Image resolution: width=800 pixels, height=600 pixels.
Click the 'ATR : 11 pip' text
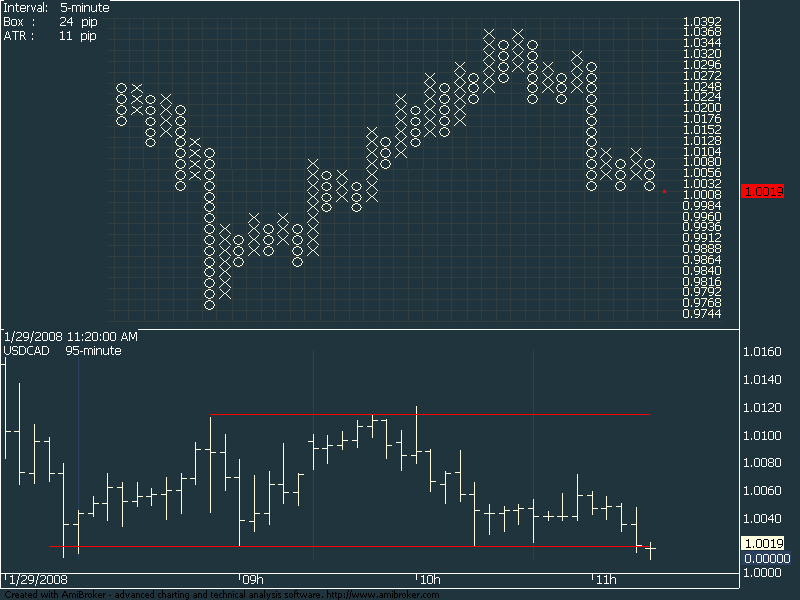pos(50,36)
